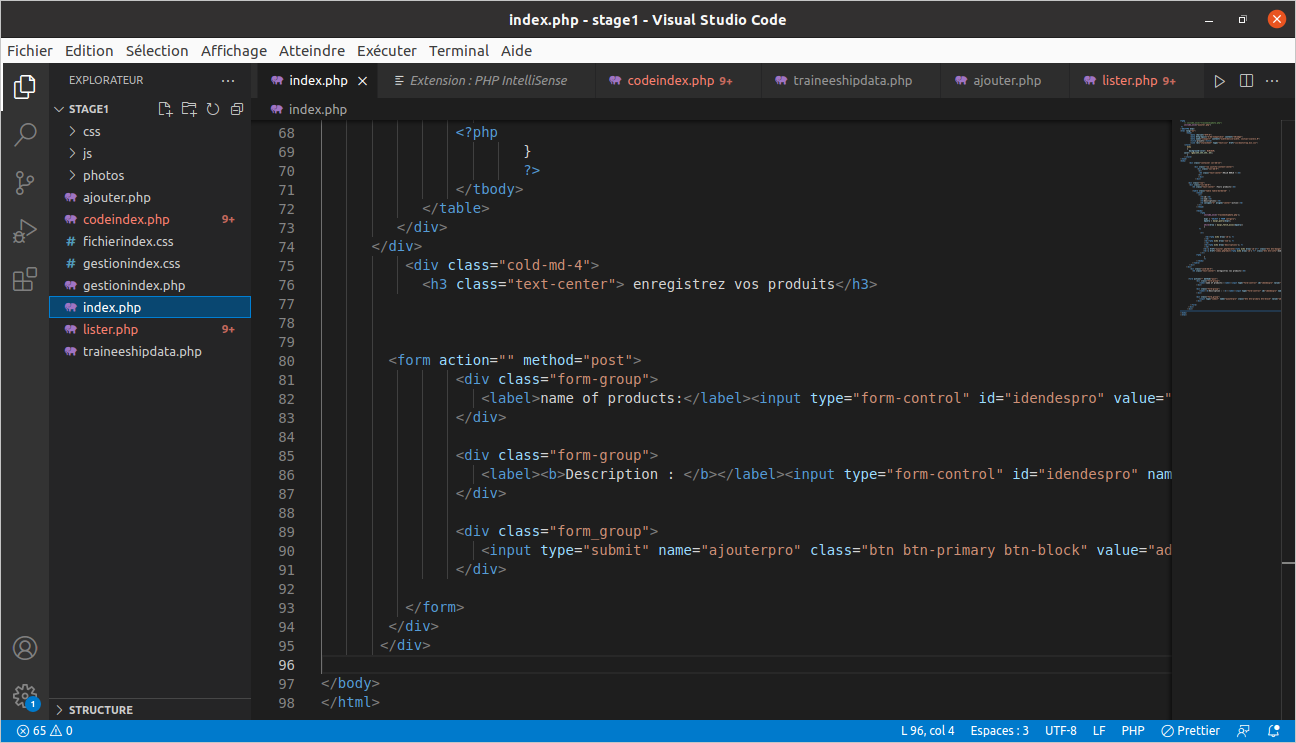
Task: Show errors and warnings in status bar
Action: point(44,731)
